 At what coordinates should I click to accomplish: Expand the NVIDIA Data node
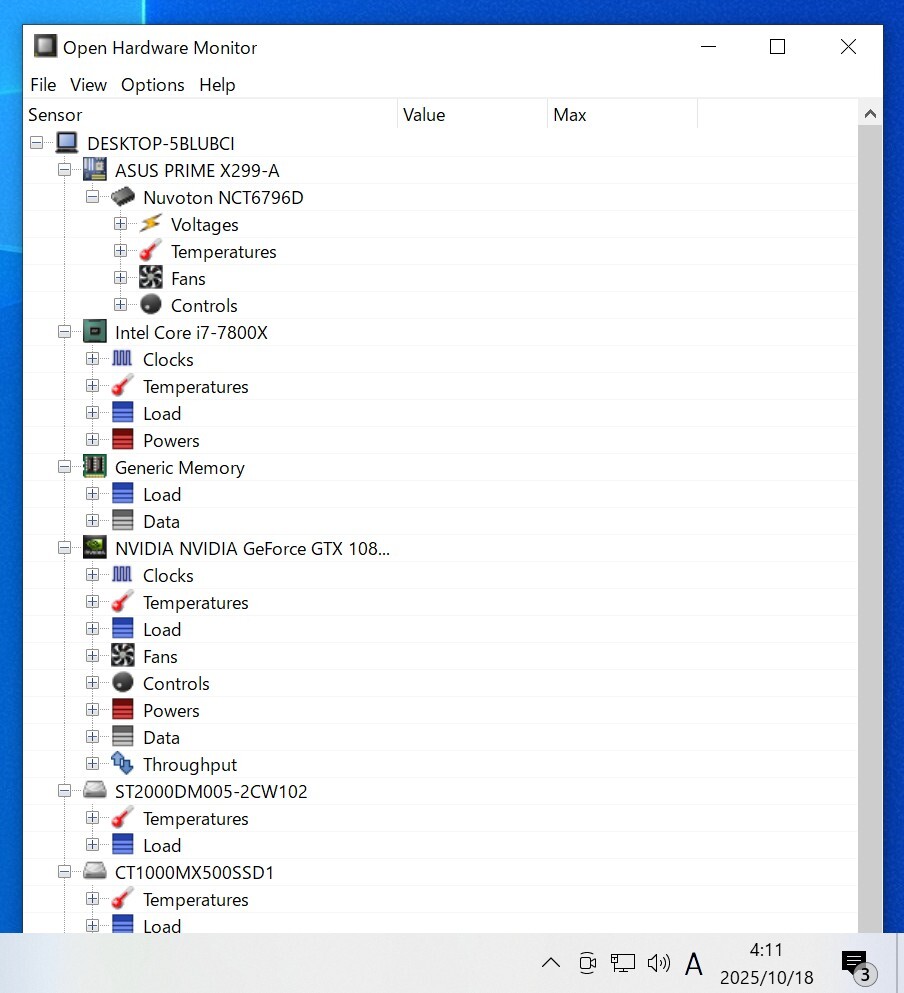92,737
